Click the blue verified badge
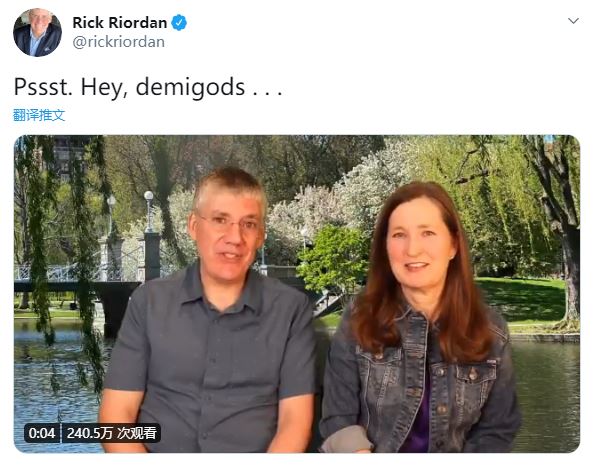Image resolution: width=594 pixels, height=469 pixels. coord(179,23)
